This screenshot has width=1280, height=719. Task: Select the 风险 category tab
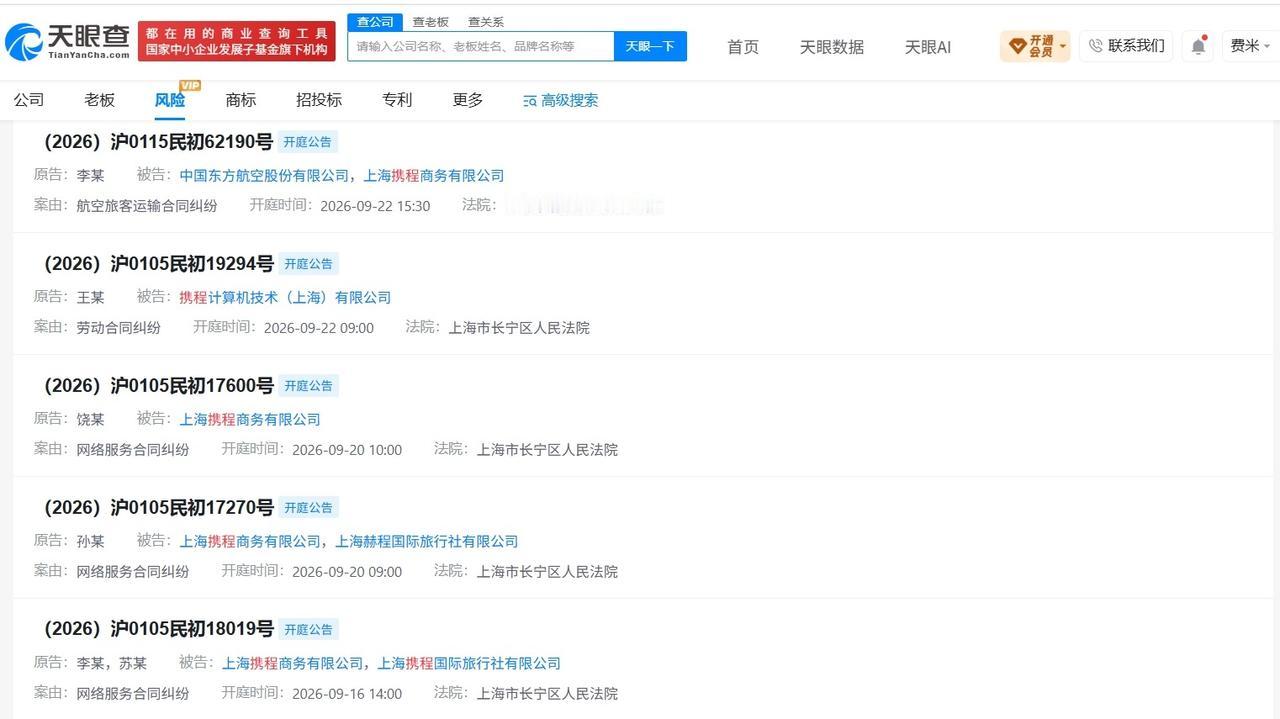click(x=170, y=100)
